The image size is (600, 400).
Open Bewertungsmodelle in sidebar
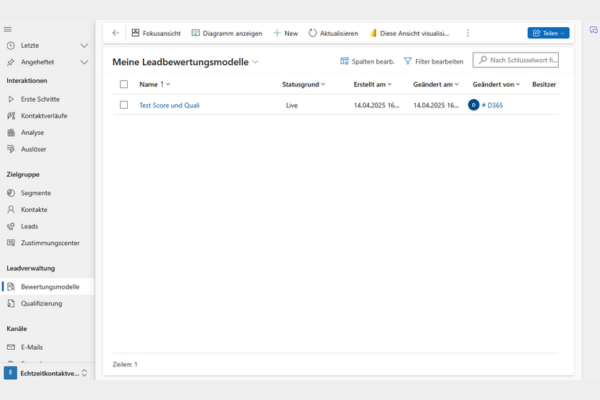click(47, 287)
